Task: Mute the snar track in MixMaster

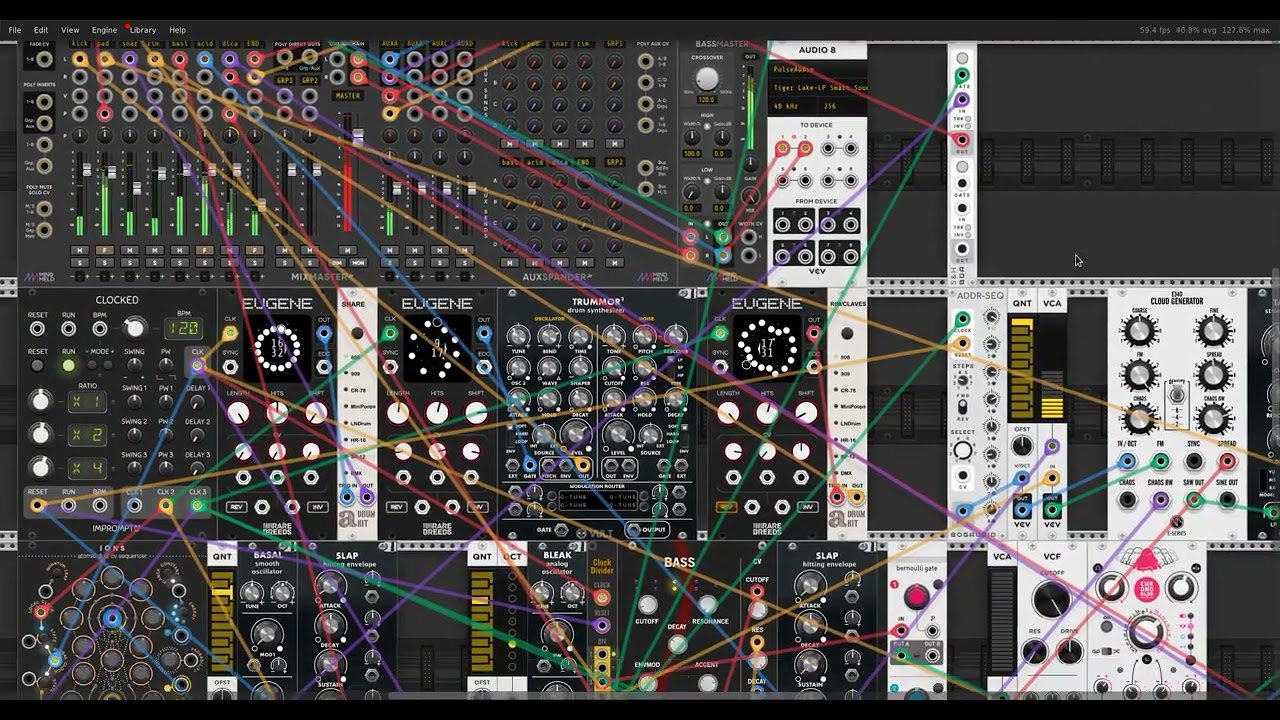Action: click(129, 250)
